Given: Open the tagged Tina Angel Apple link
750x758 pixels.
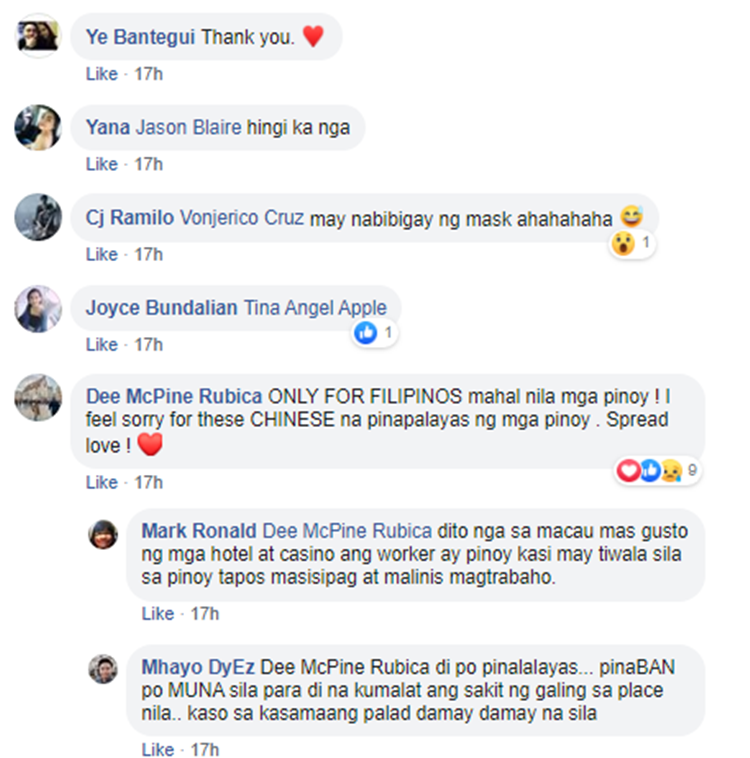Looking at the screenshot, I should (315, 308).
